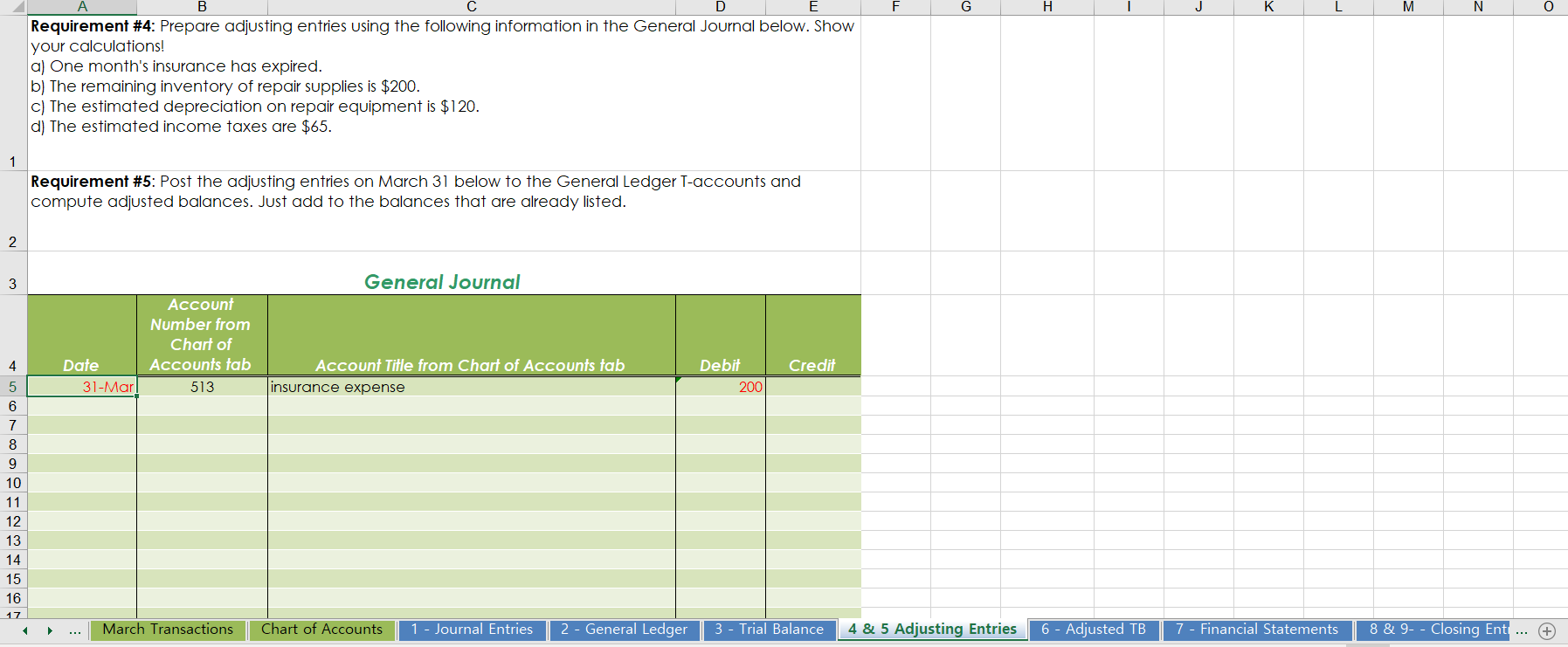The image size is (1568, 647).
Task: Select row 3 by its row header
Action: click(x=13, y=273)
